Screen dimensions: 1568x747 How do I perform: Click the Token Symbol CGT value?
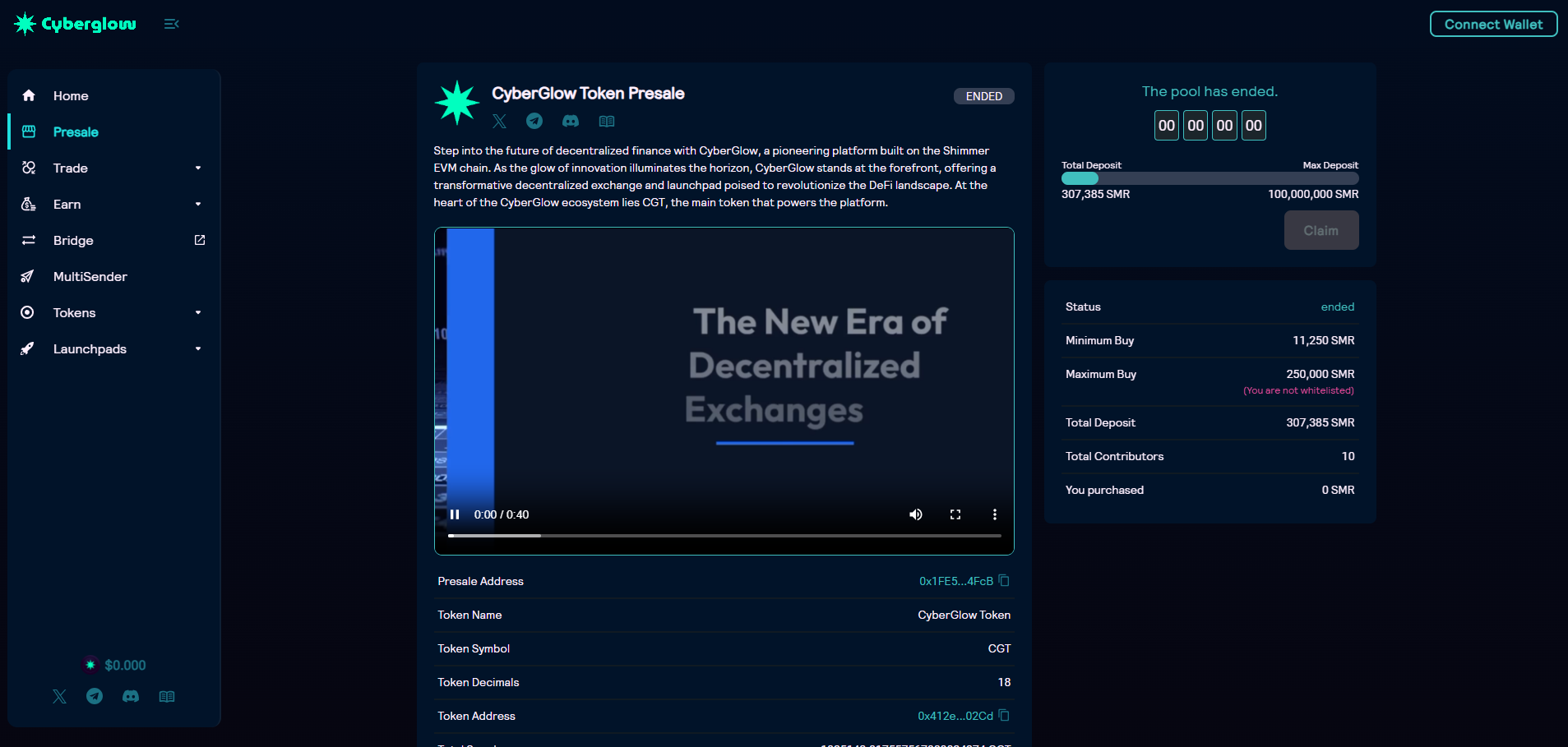click(x=999, y=648)
